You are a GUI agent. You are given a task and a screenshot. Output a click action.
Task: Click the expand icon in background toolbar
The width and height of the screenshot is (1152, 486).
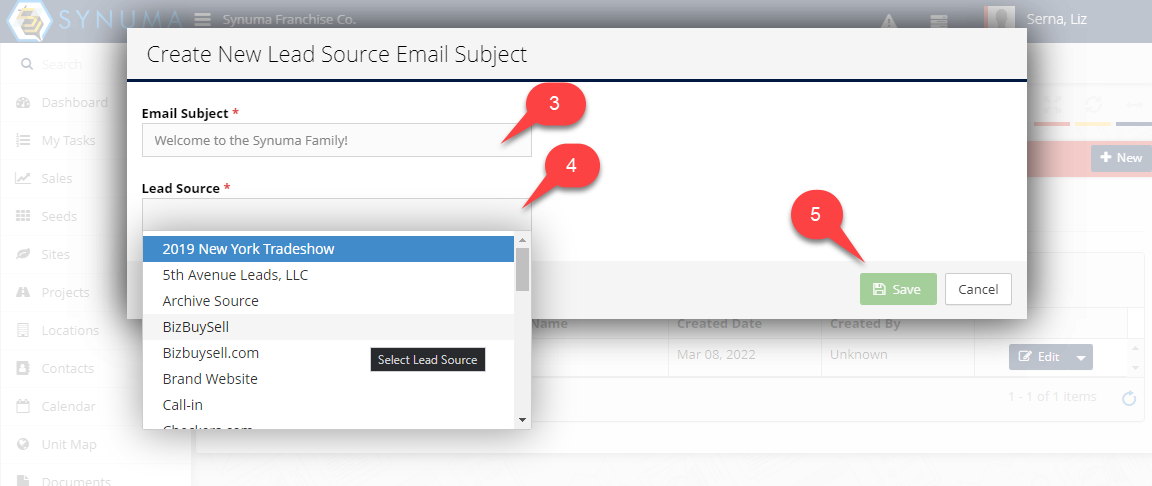[x=1052, y=104]
